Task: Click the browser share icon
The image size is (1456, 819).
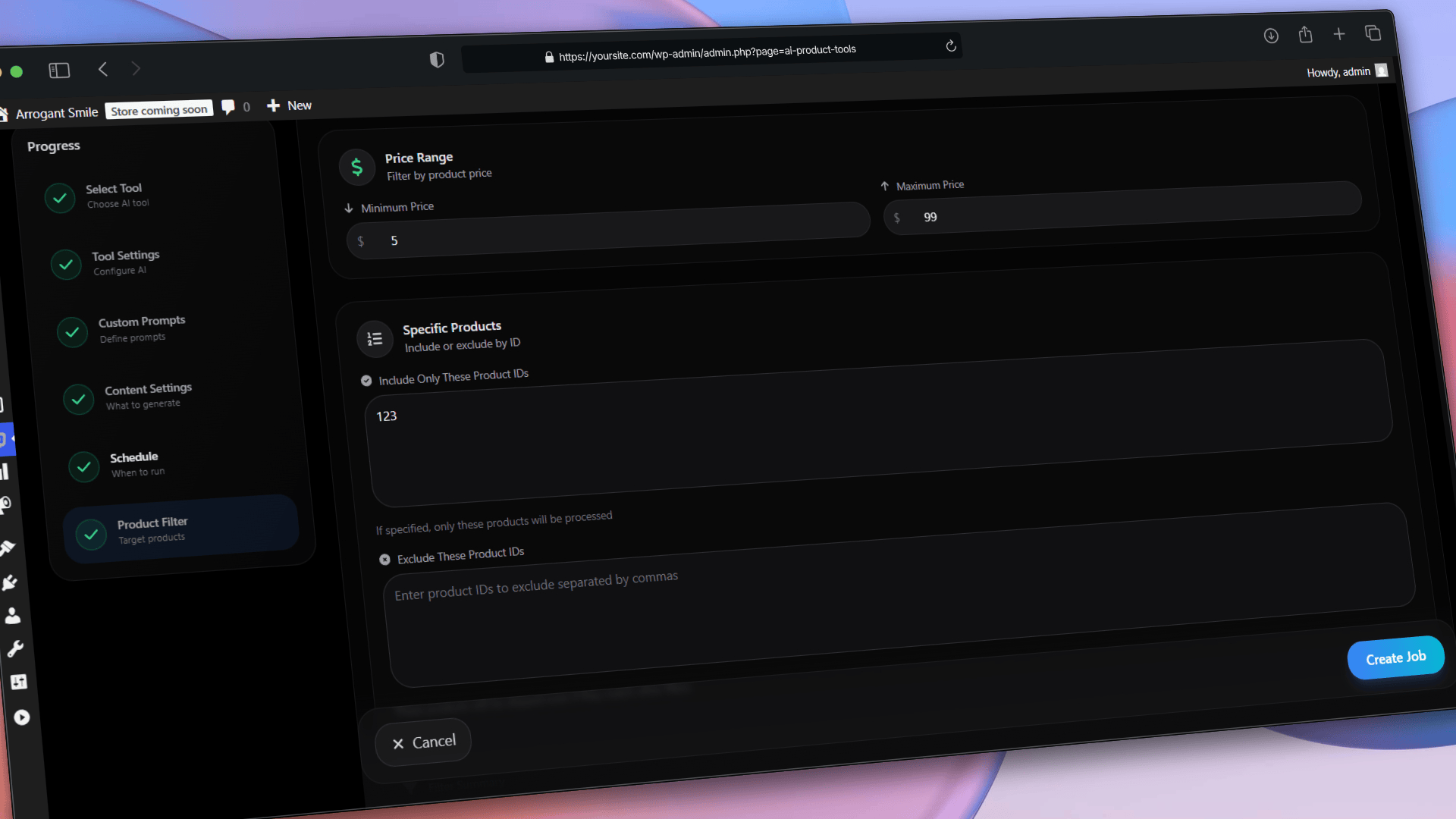Action: [1305, 35]
